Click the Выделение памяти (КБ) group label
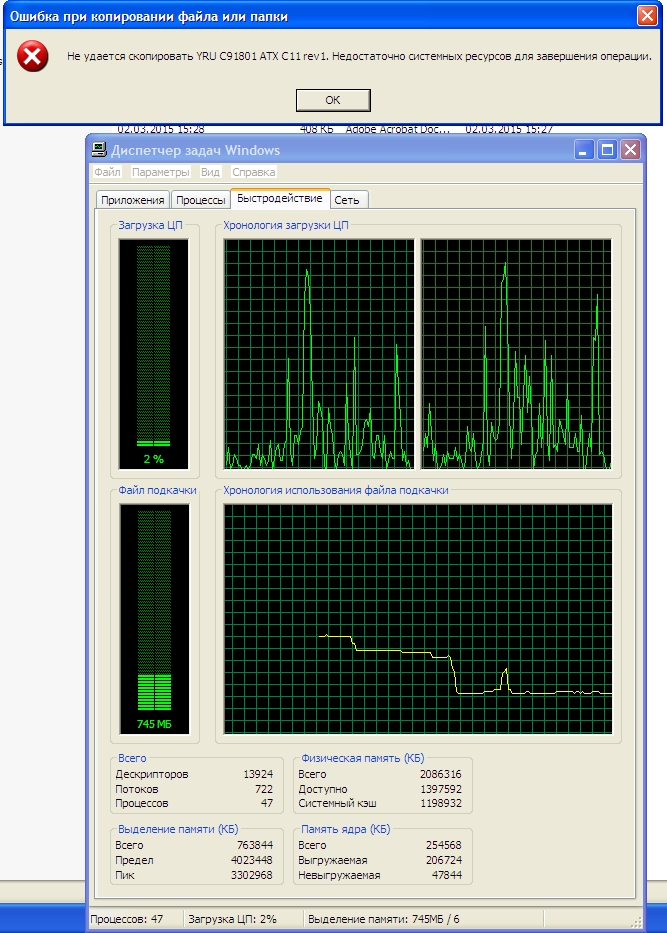Screen dimensions: 667x933 click(178, 829)
